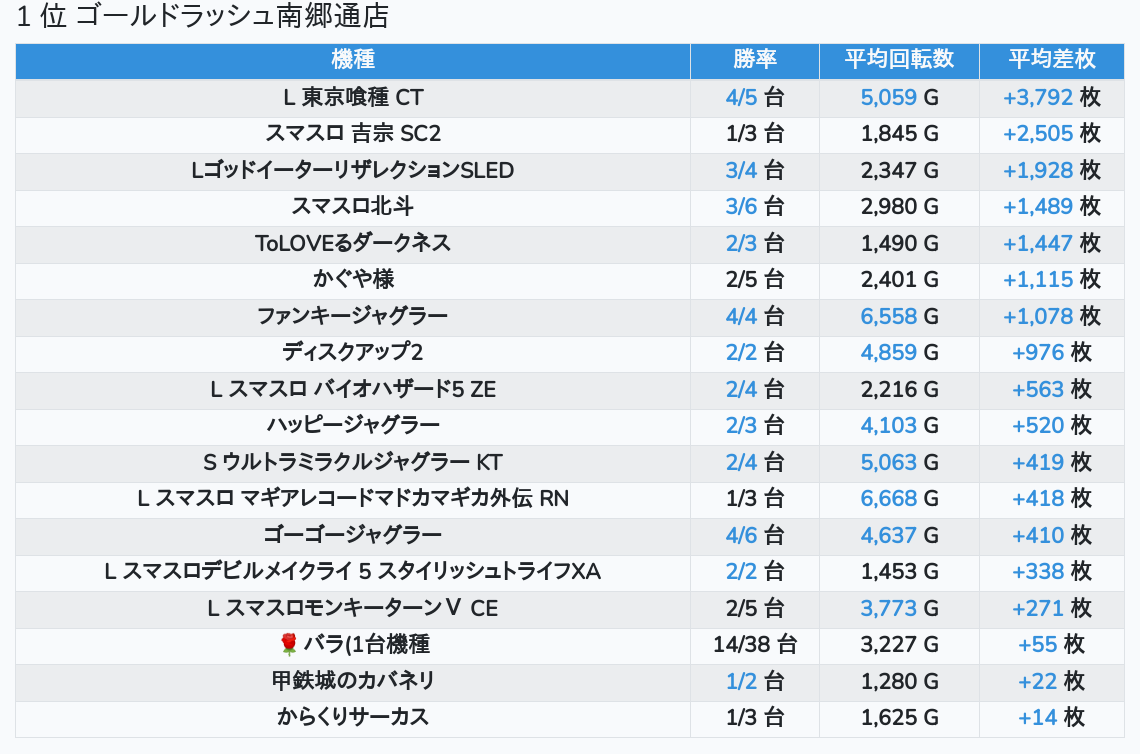Select the heading ゴールドラッシュ南郷通店
Image resolution: width=1140 pixels, height=754 pixels.
[232, 16]
